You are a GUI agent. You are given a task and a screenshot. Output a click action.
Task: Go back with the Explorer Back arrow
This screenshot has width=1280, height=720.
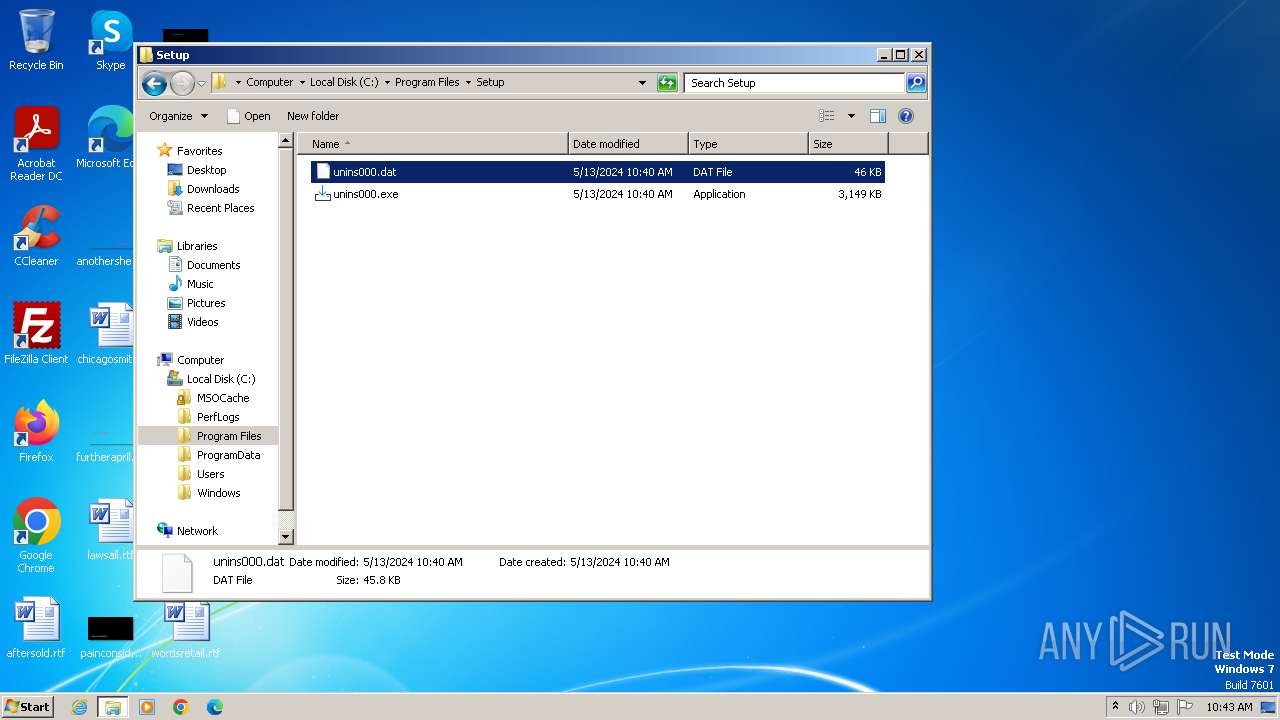pyautogui.click(x=154, y=83)
